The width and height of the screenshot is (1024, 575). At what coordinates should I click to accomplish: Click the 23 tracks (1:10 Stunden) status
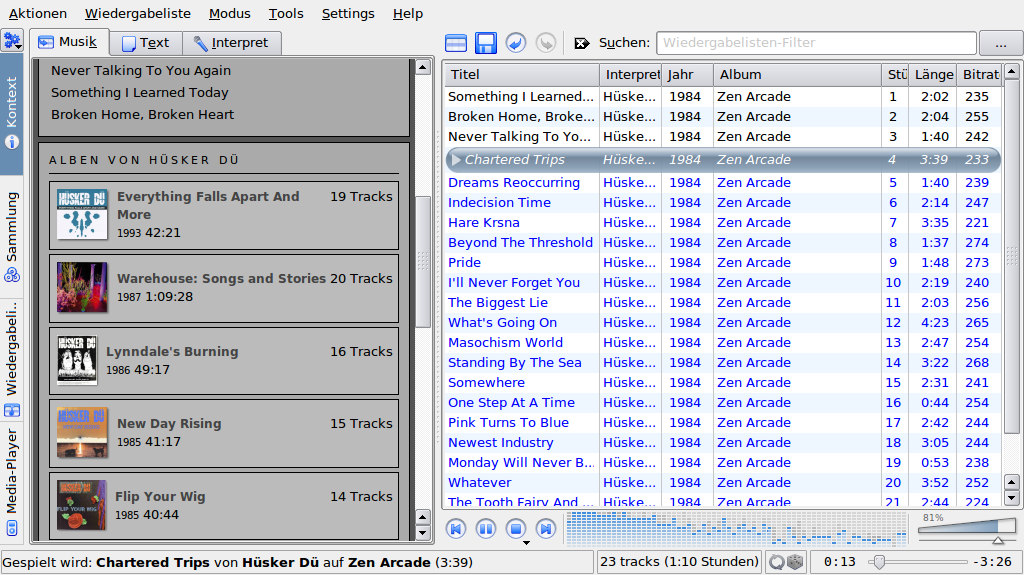point(679,562)
